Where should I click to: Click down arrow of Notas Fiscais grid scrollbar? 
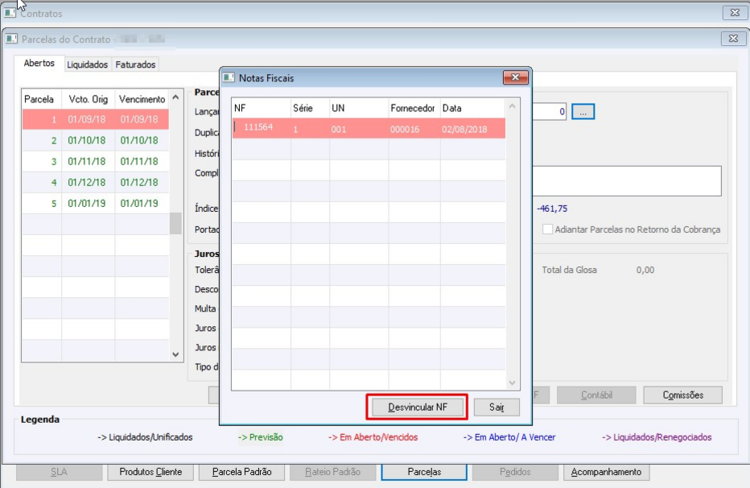coord(512,383)
